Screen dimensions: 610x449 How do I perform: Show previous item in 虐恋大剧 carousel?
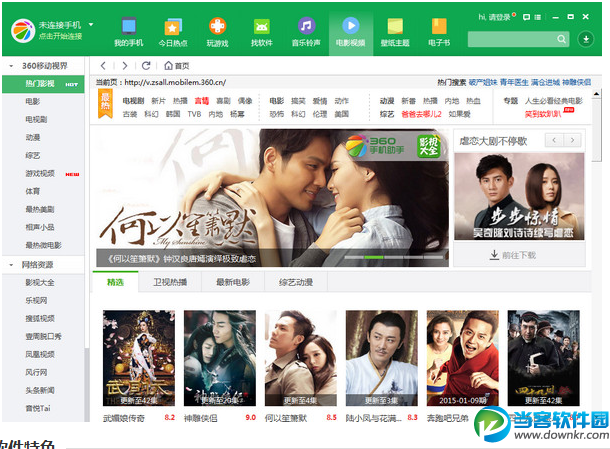pyautogui.click(x=554, y=140)
